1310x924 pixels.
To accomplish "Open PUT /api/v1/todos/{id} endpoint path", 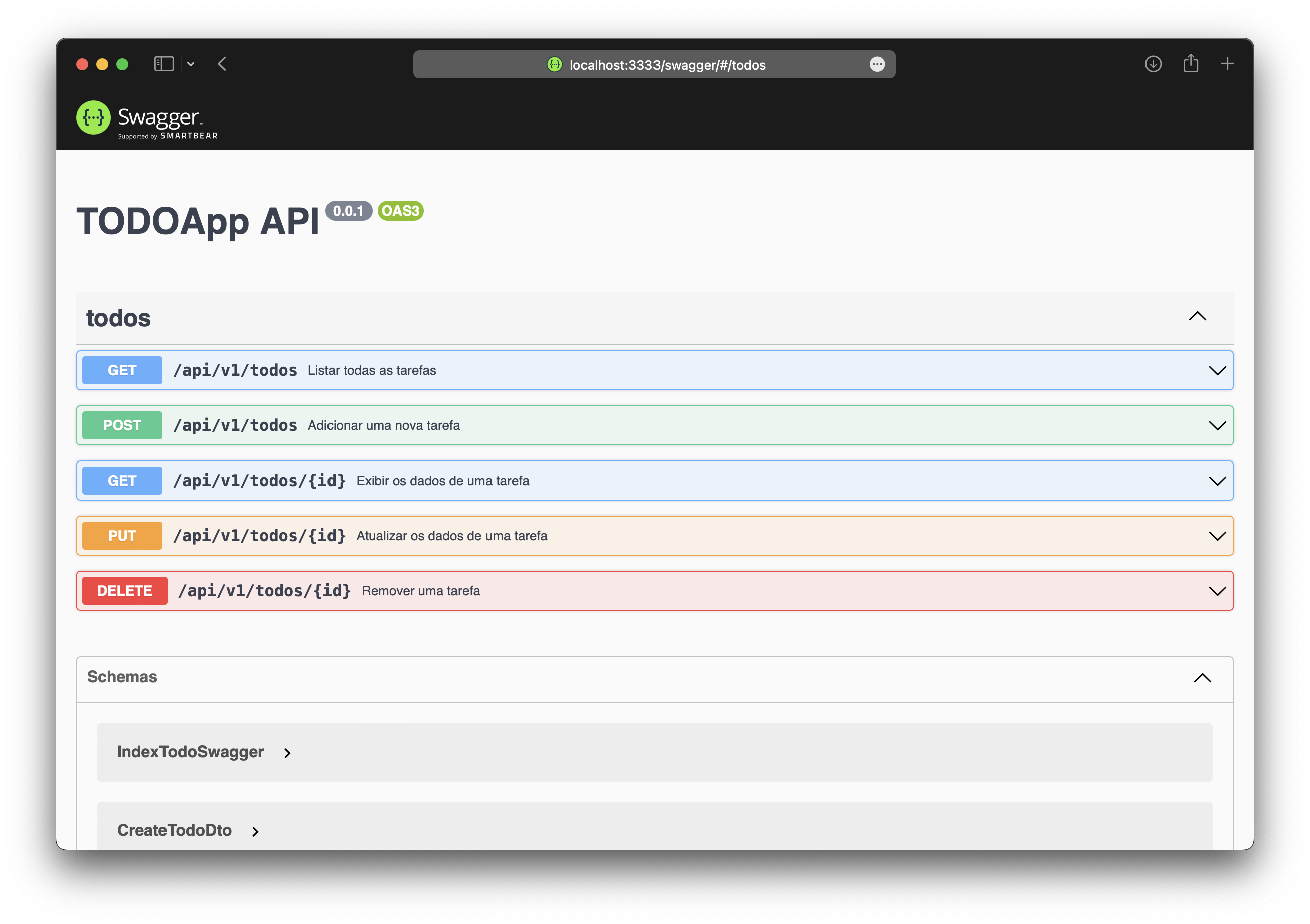I will pos(259,535).
